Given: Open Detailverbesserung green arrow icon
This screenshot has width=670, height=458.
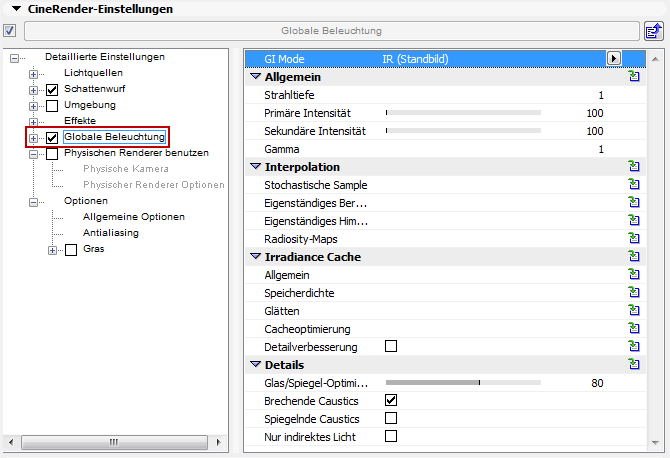Looking at the screenshot, I should [634, 346].
